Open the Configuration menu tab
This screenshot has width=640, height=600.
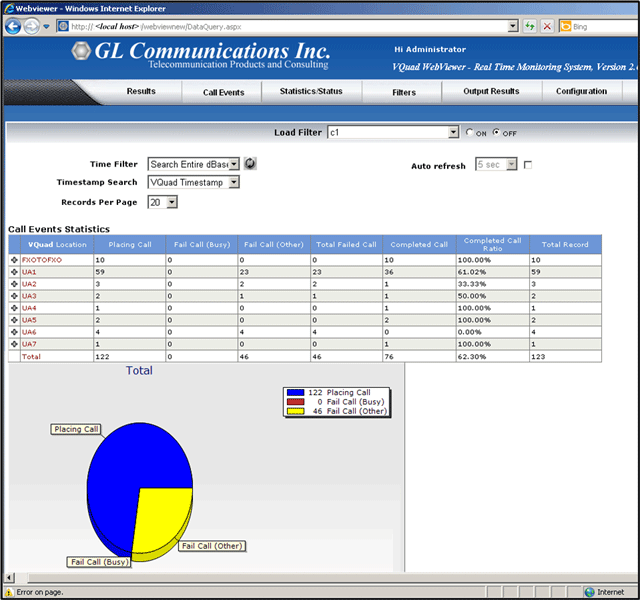(x=581, y=91)
